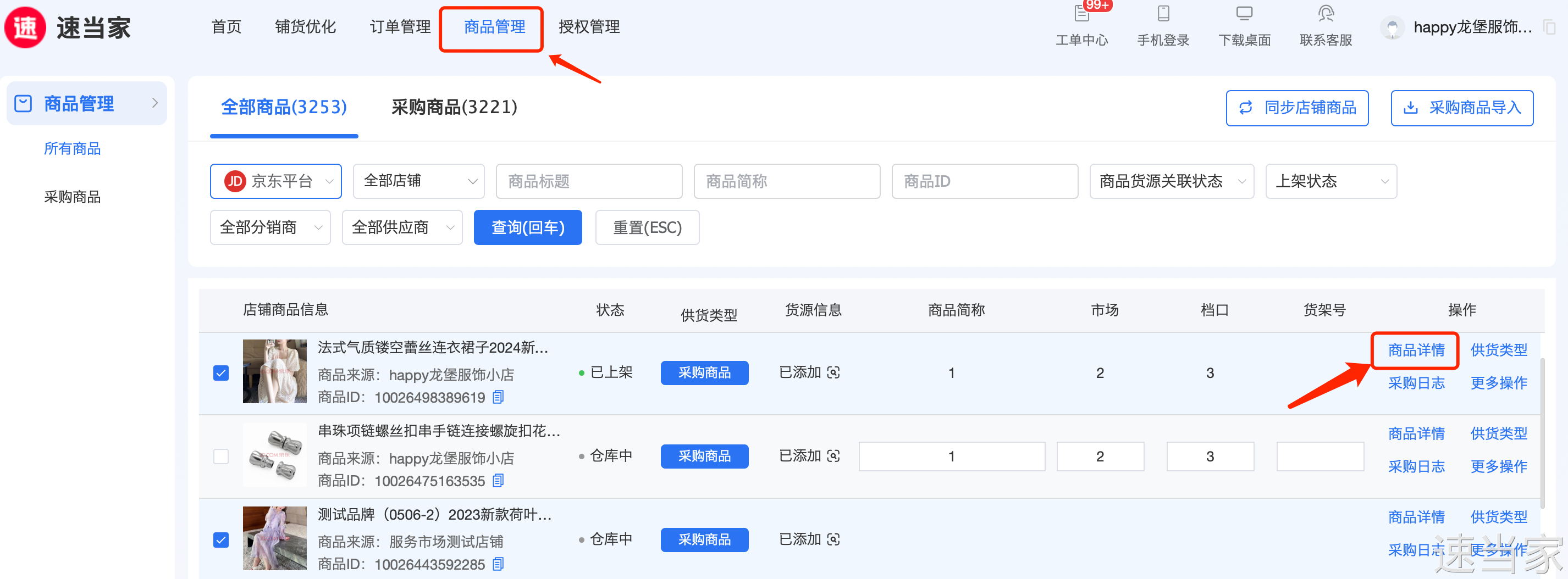Open 订单管理 in the top menu
Image resolution: width=1568 pixels, height=579 pixels.
(400, 27)
